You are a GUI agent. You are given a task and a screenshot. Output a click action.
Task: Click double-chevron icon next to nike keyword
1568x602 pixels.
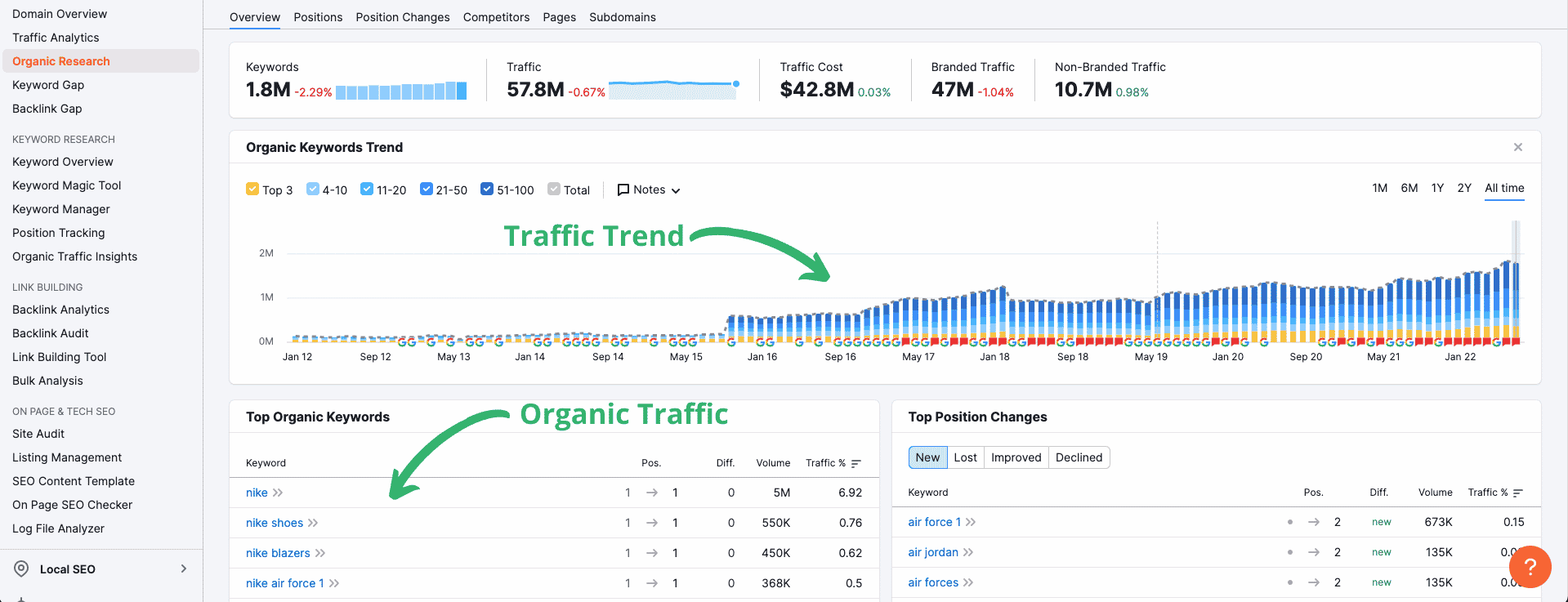(x=278, y=493)
